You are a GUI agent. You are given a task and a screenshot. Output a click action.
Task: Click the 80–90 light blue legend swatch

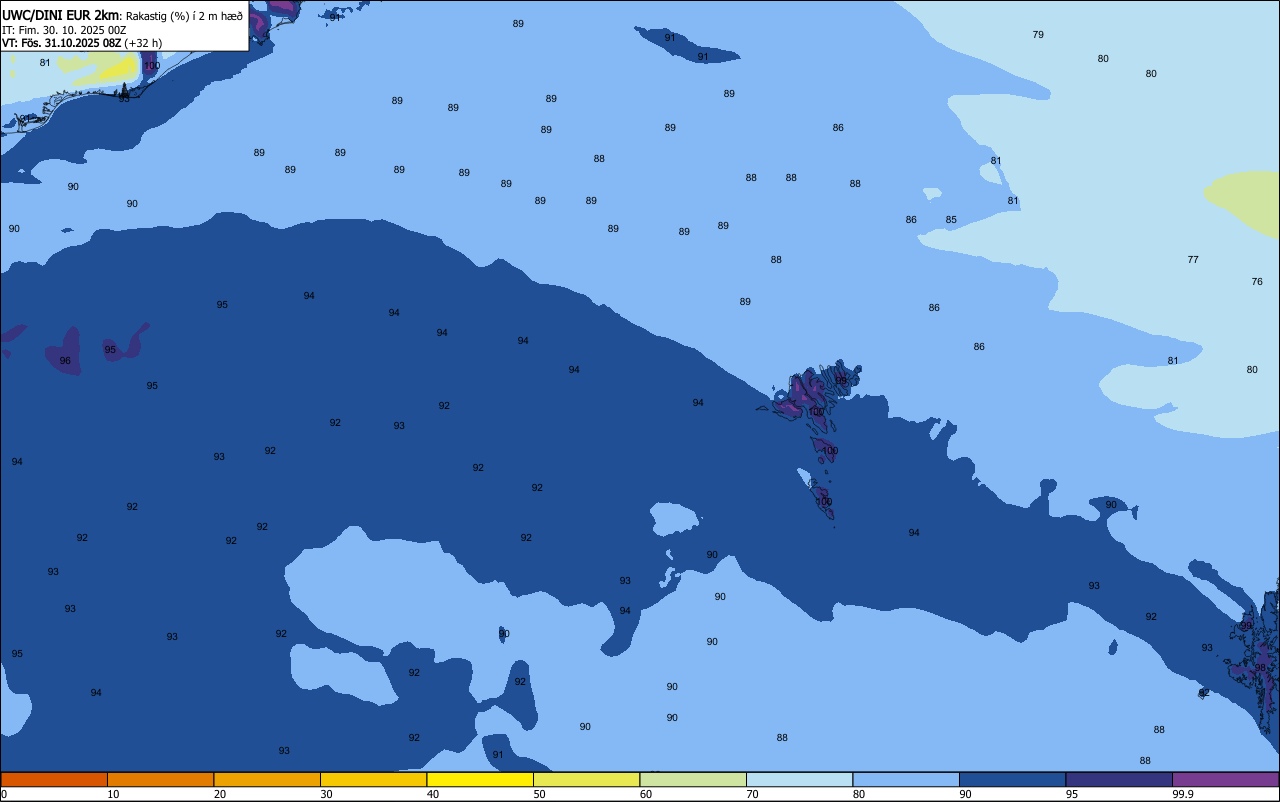point(906,779)
